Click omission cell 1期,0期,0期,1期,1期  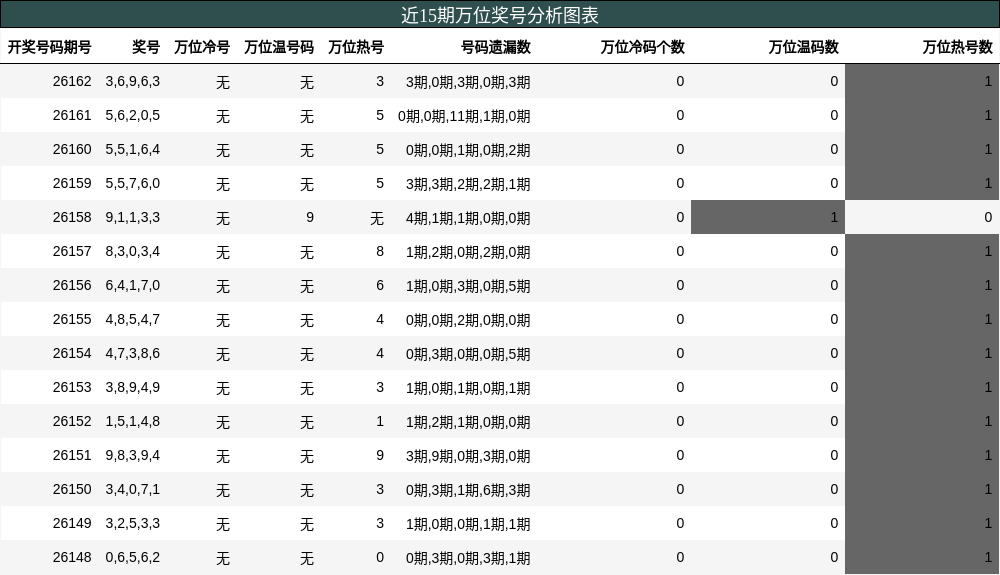468,524
